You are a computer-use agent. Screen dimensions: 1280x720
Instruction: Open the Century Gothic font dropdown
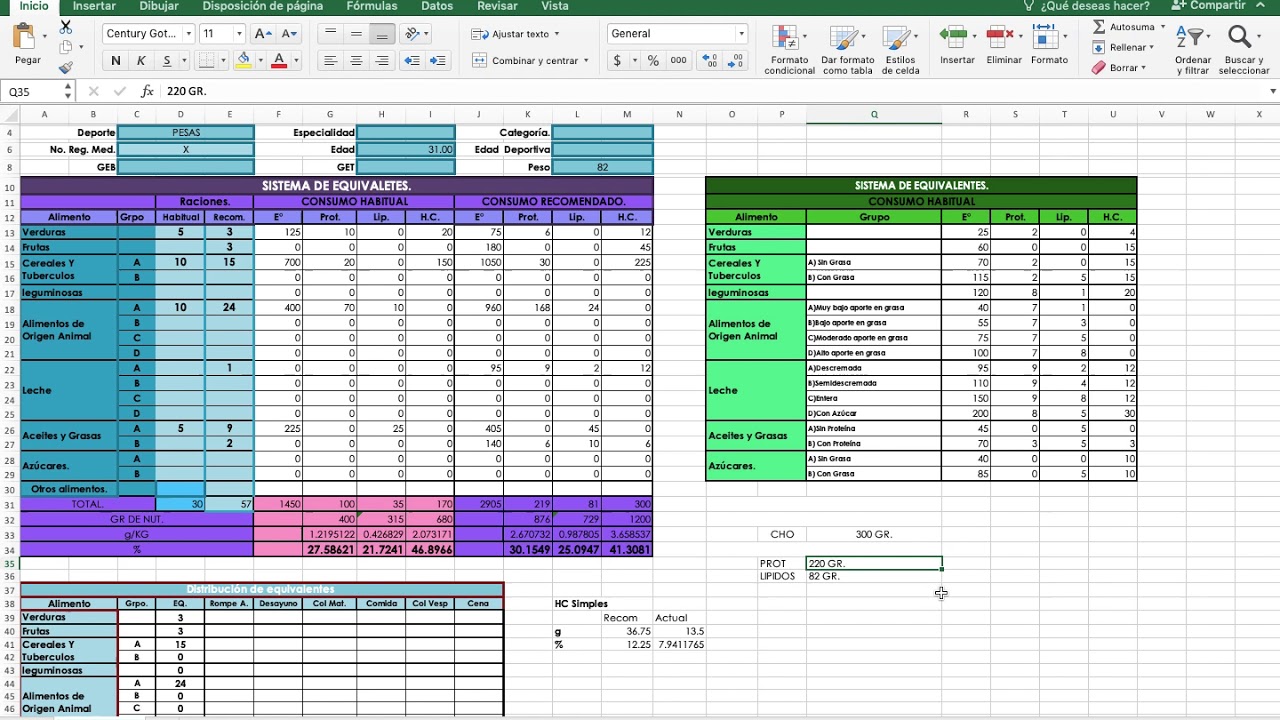pyautogui.click(x=188, y=33)
